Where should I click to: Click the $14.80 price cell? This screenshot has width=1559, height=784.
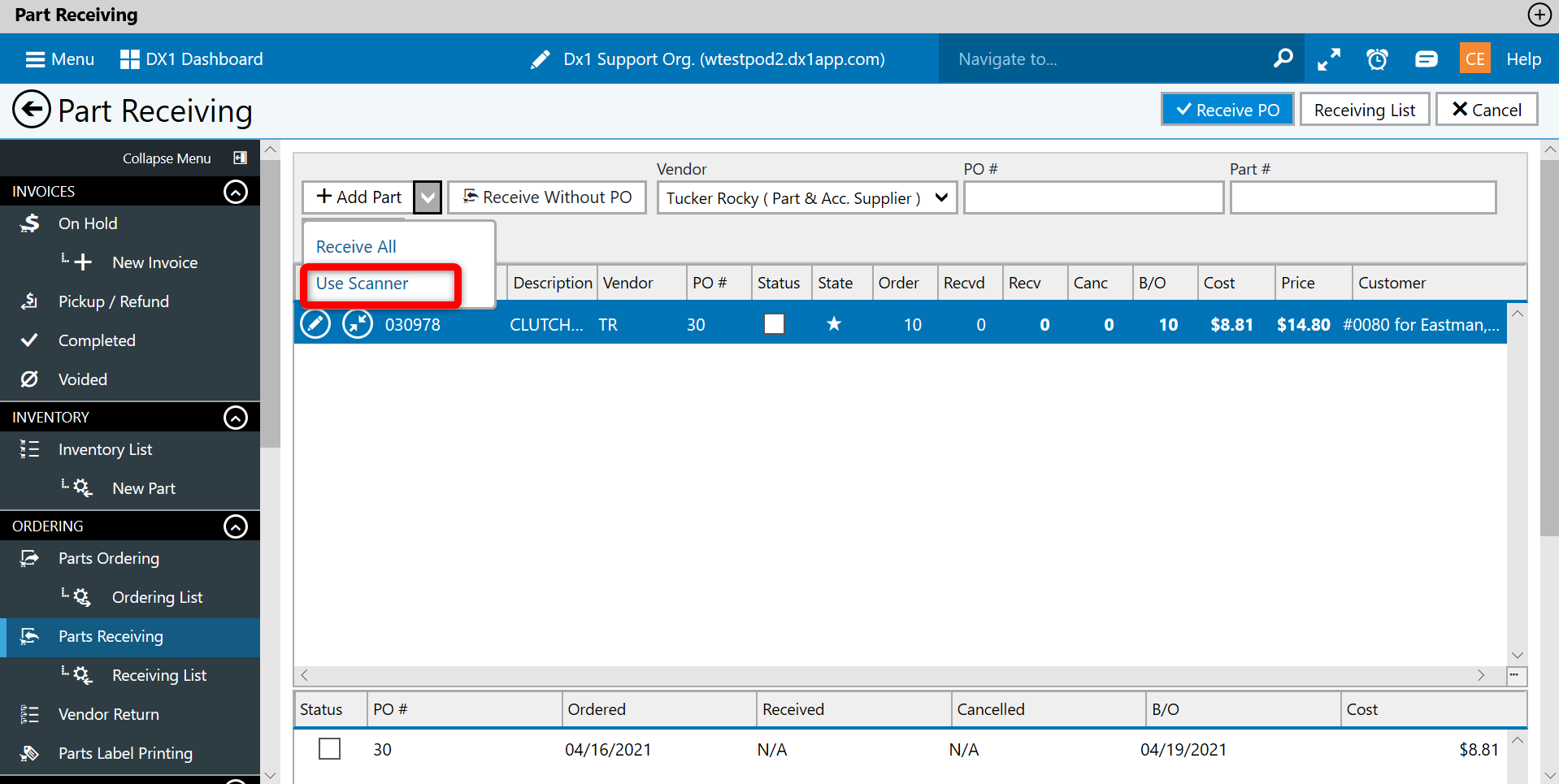tap(1303, 325)
